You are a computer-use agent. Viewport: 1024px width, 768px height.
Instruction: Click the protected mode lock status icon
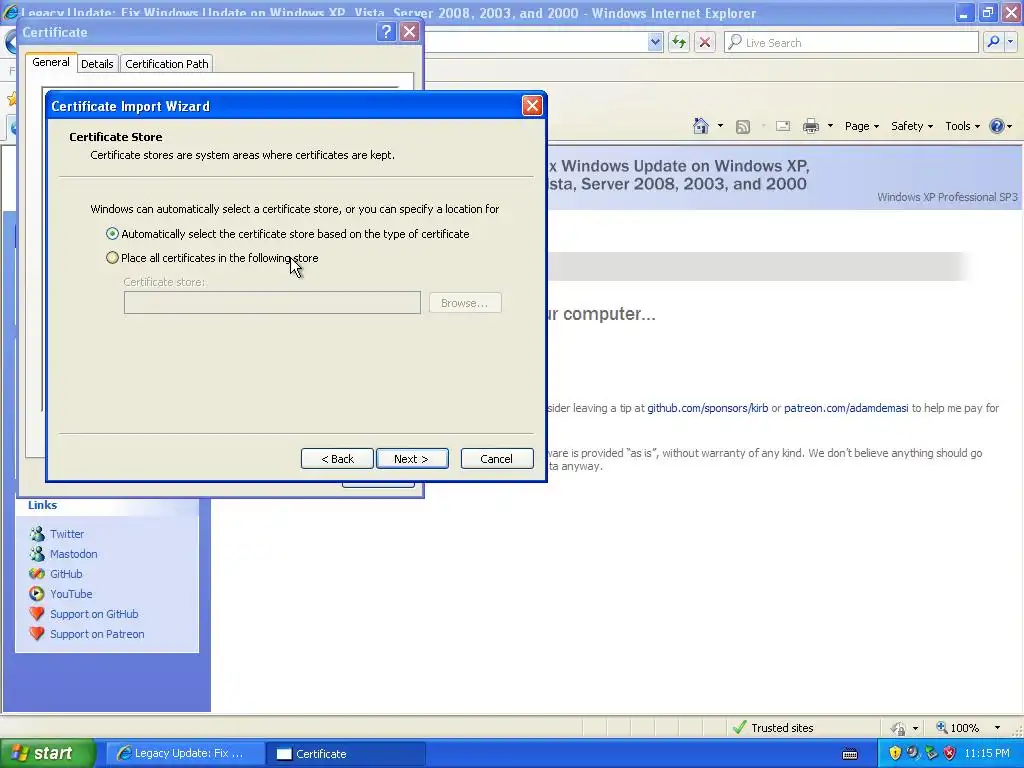click(x=899, y=728)
